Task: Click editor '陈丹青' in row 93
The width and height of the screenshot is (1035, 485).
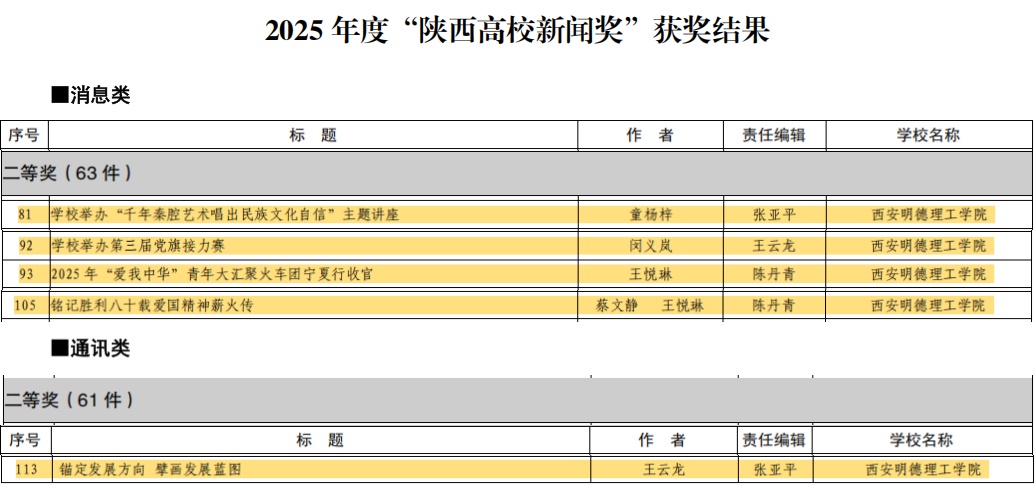Action: tap(773, 275)
